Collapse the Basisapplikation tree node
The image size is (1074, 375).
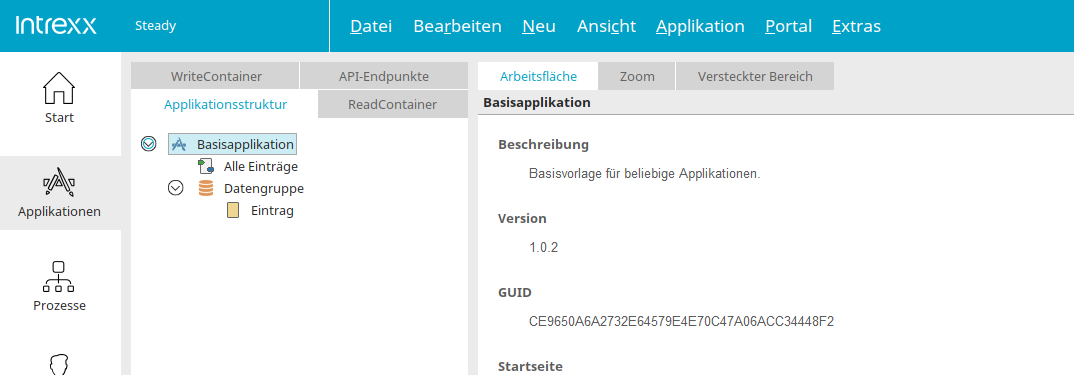click(149, 145)
